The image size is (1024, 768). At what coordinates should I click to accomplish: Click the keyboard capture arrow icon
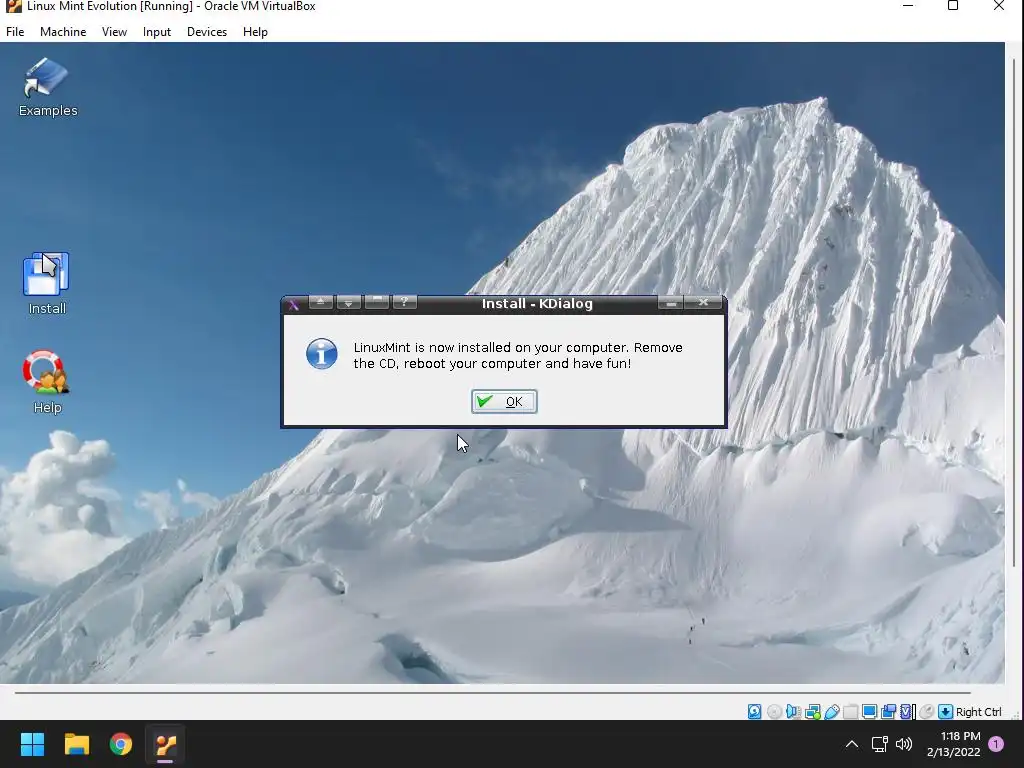[945, 712]
